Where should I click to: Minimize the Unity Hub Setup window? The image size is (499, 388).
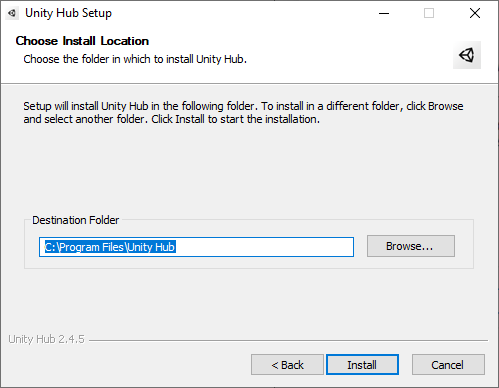pyautogui.click(x=384, y=13)
